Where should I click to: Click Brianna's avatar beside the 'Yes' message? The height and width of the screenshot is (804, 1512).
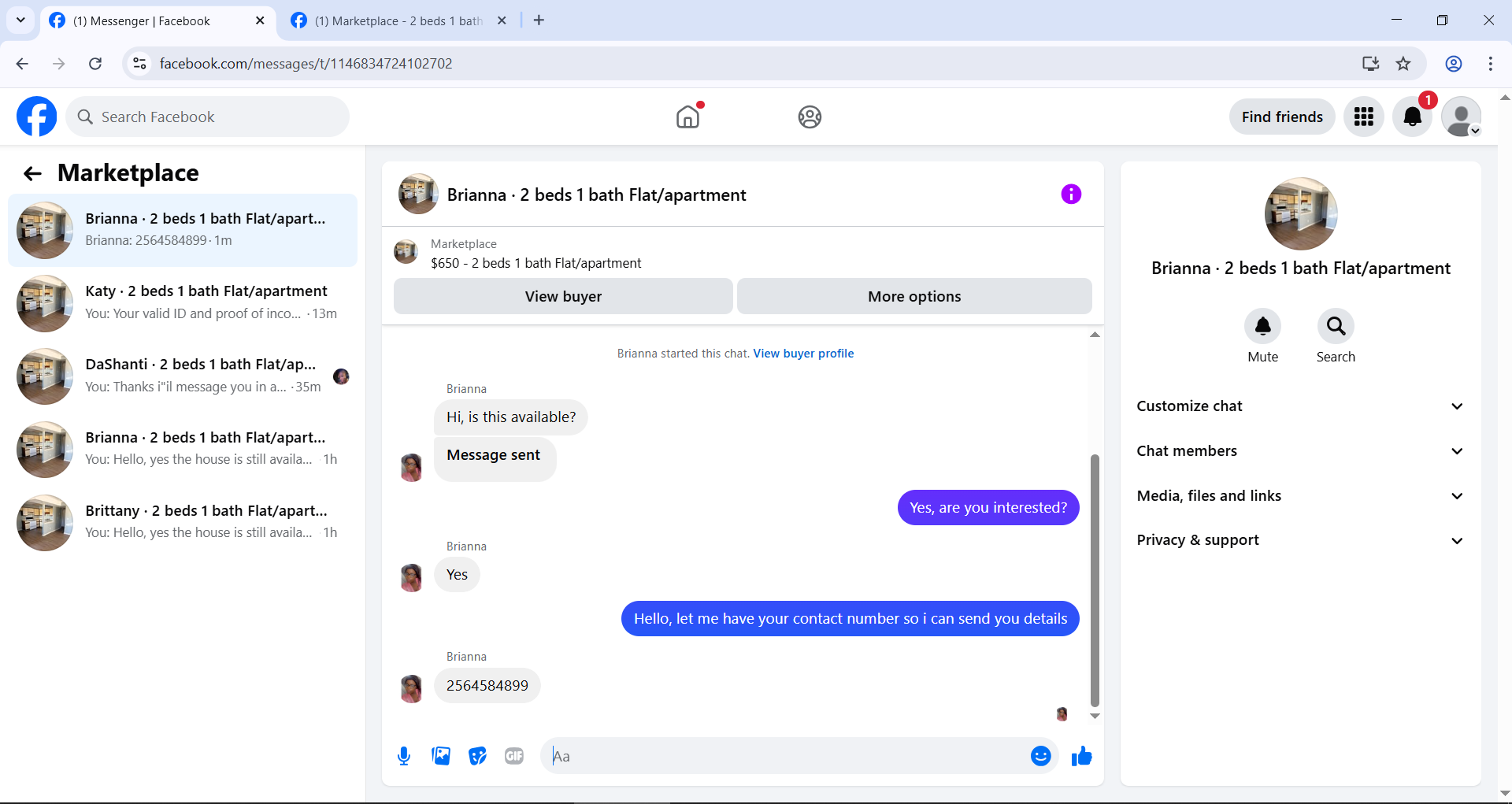(411, 577)
